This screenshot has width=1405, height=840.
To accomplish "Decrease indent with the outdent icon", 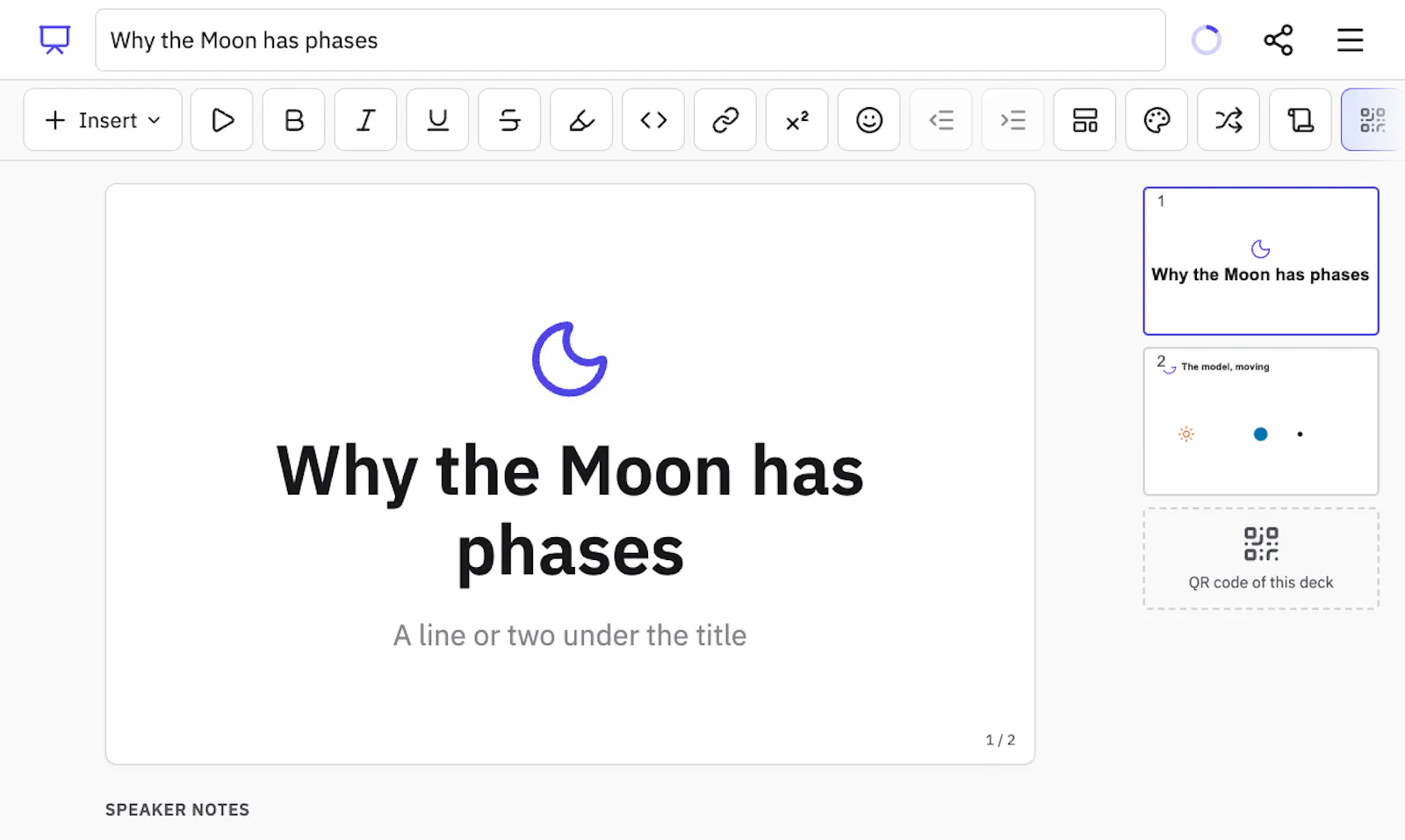I will 941,119.
